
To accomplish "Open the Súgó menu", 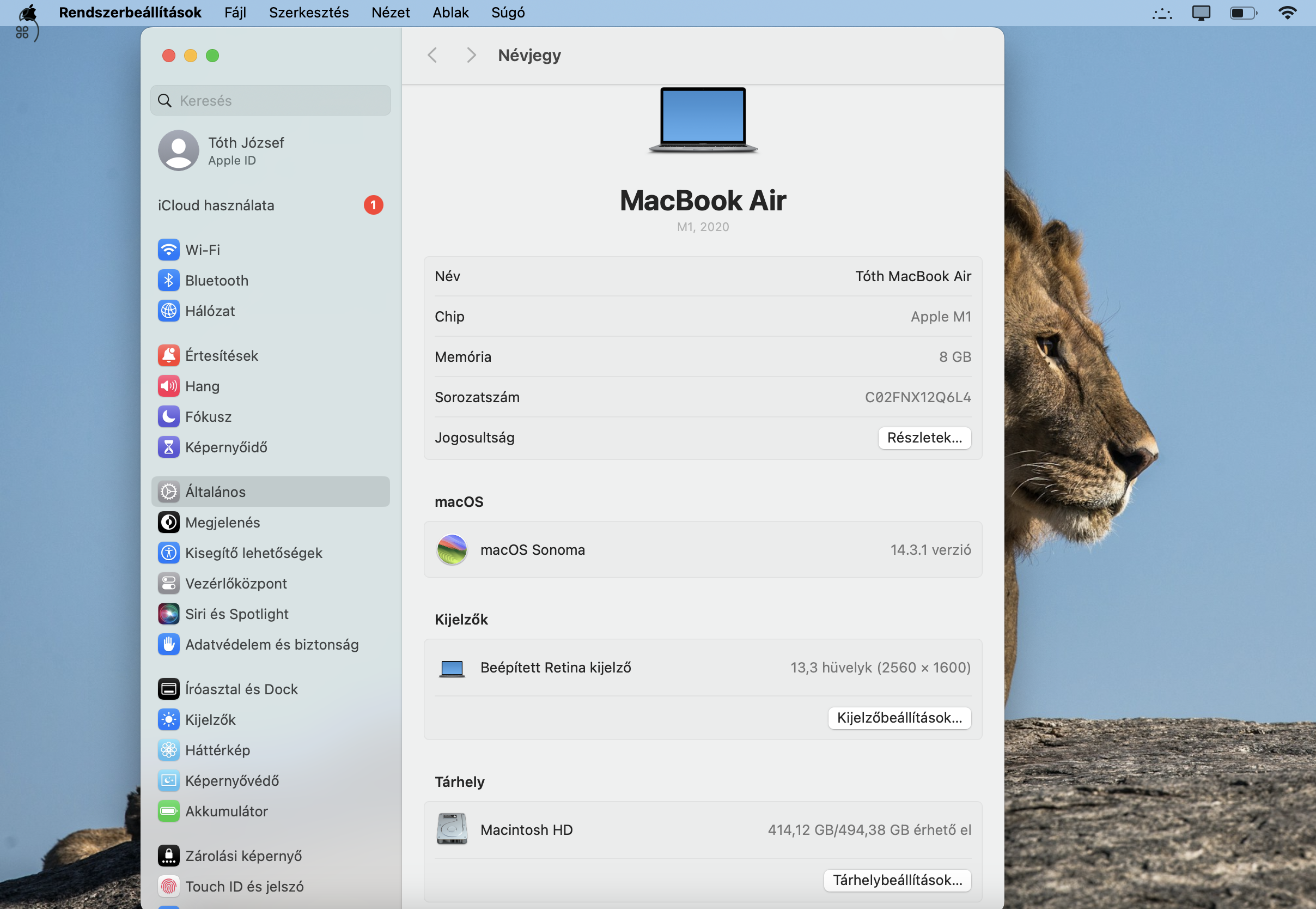I will click(x=508, y=13).
